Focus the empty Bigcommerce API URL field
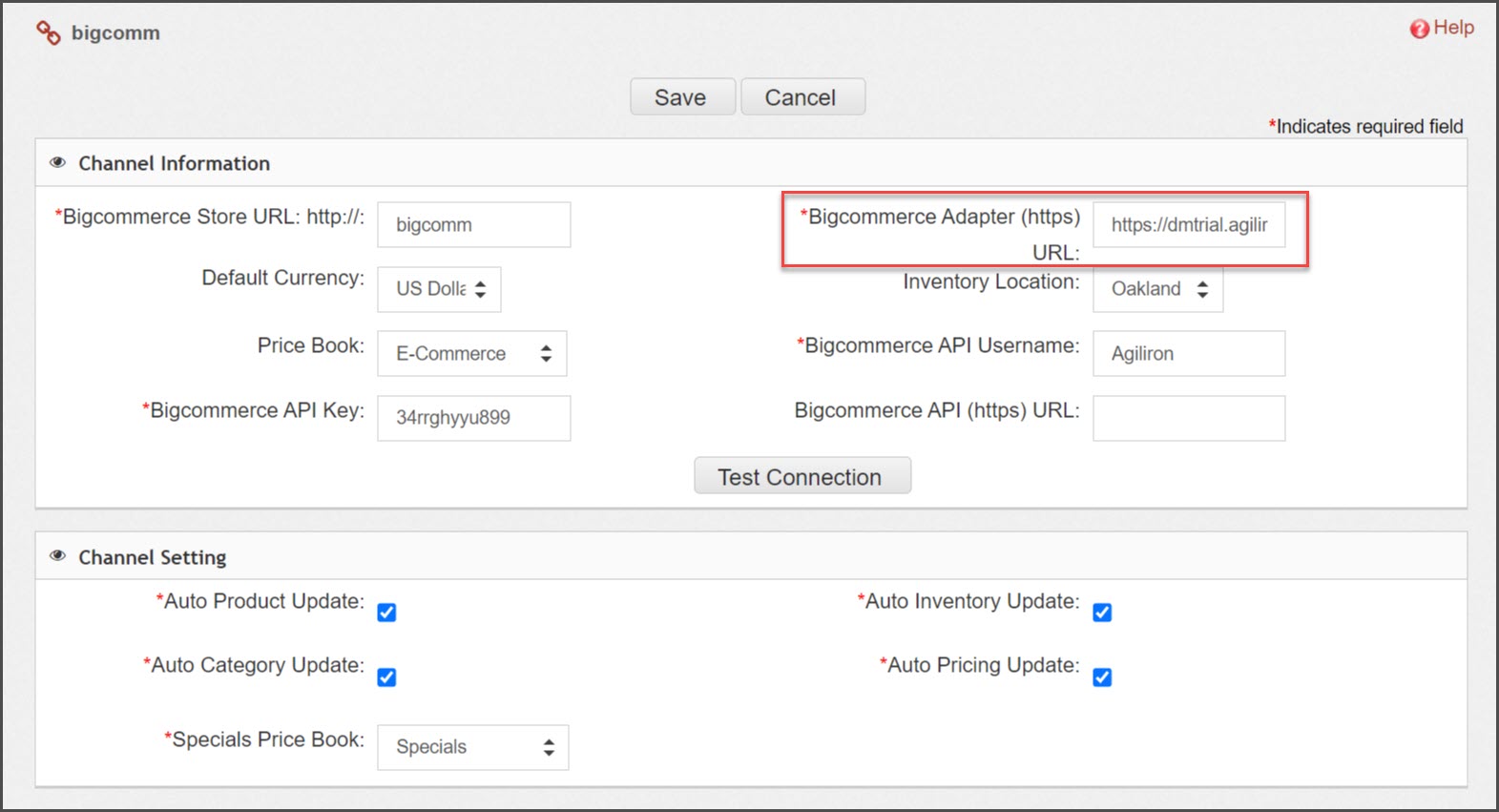Viewport: 1499px width, 812px height. [1189, 418]
